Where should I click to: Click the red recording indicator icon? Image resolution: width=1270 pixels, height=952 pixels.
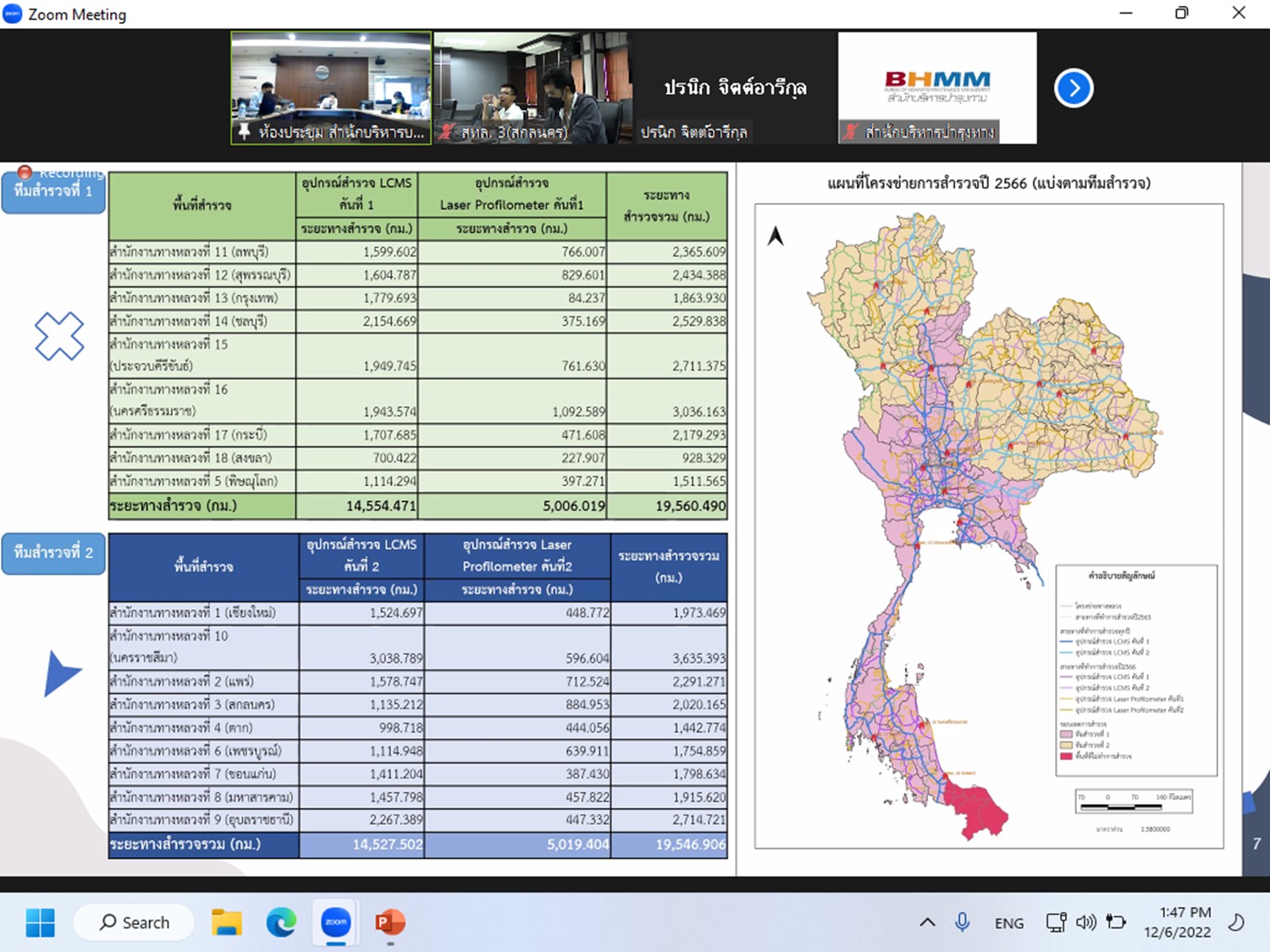tap(25, 173)
